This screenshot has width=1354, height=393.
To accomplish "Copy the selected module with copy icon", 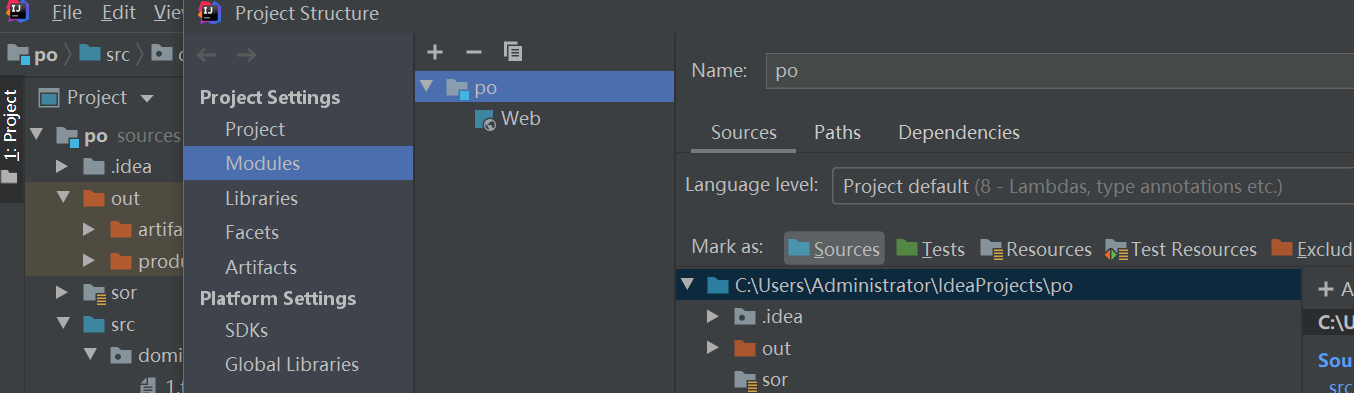I will tap(513, 52).
